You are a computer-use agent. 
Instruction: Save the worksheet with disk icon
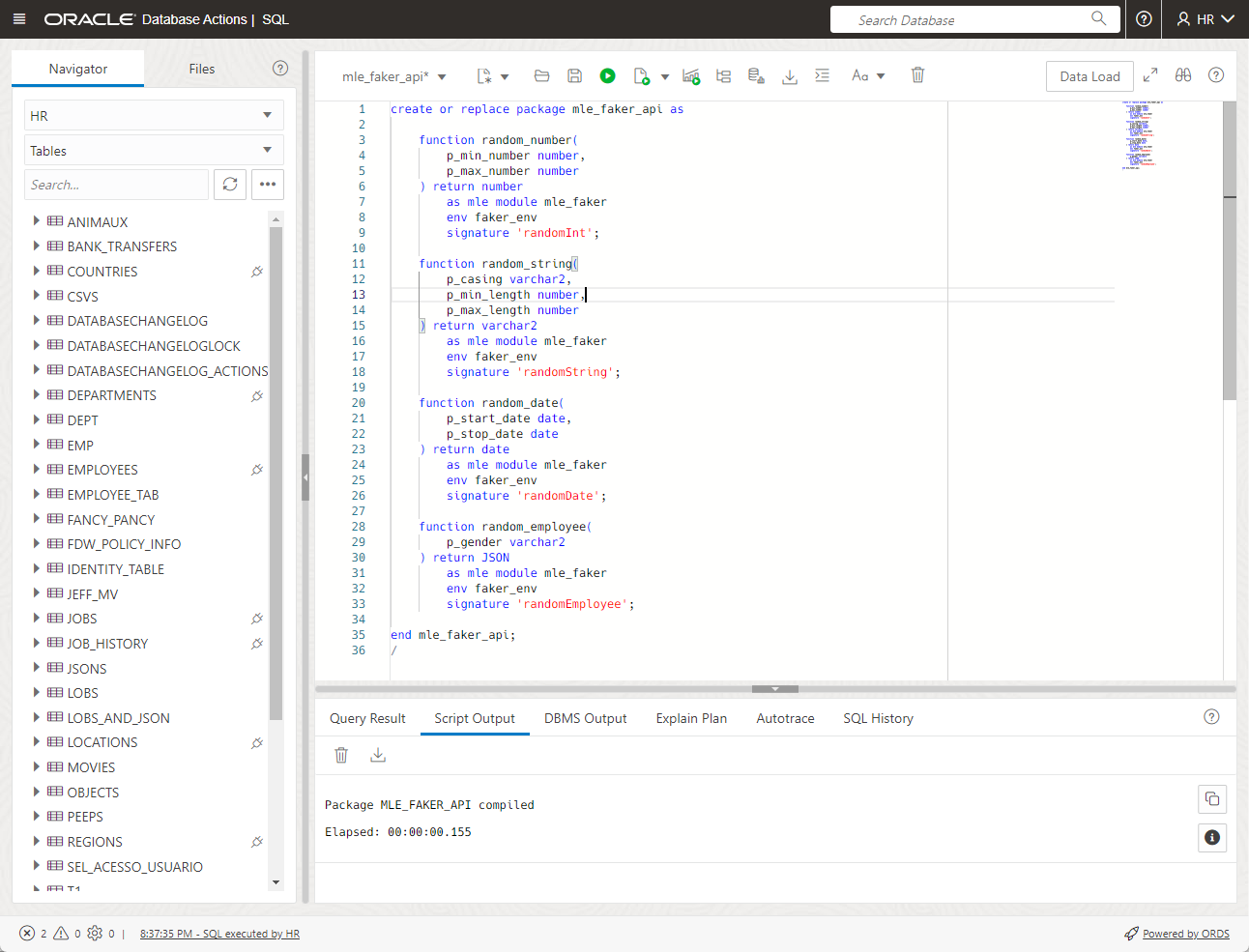point(574,76)
